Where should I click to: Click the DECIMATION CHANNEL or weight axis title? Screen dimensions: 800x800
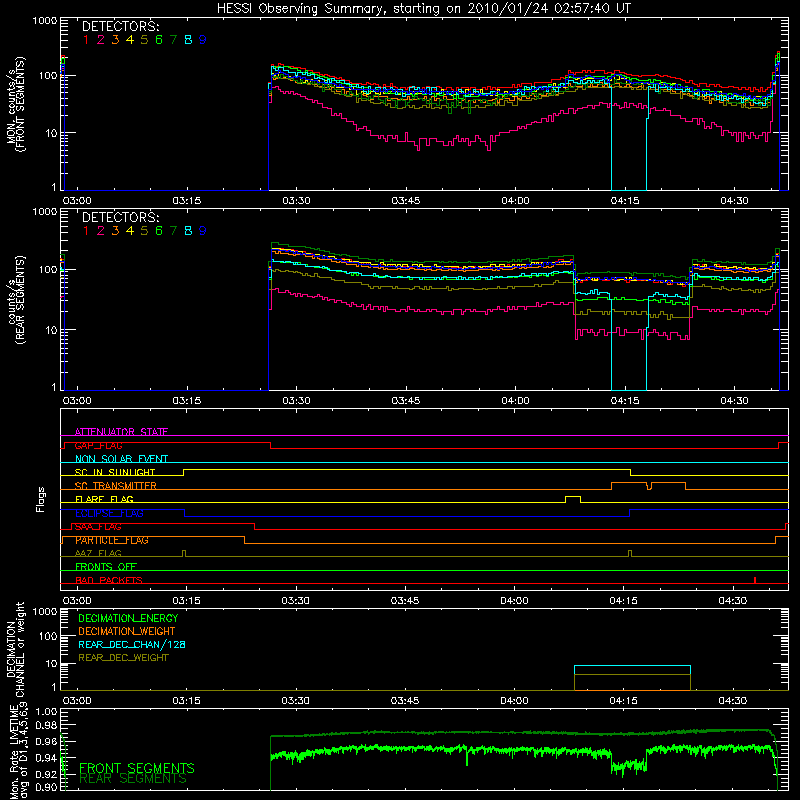click(16, 649)
